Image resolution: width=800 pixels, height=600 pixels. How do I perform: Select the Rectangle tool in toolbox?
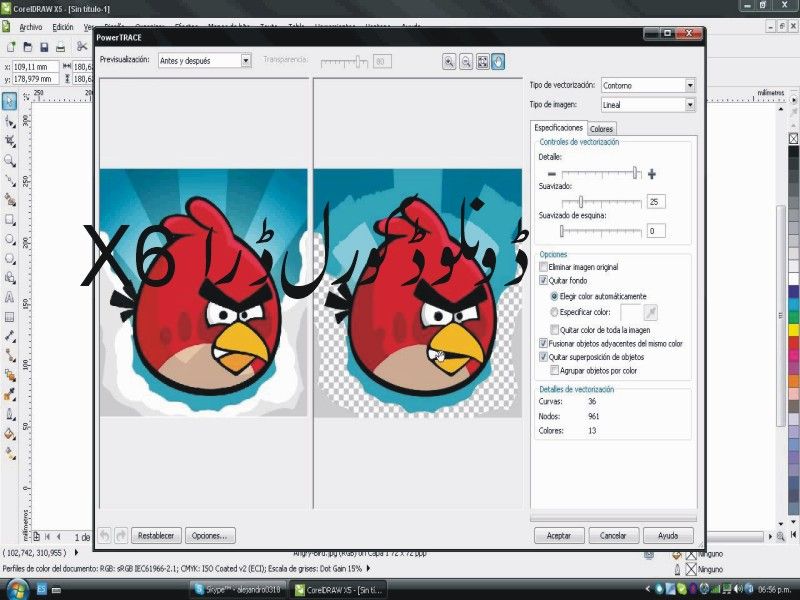pos(10,219)
